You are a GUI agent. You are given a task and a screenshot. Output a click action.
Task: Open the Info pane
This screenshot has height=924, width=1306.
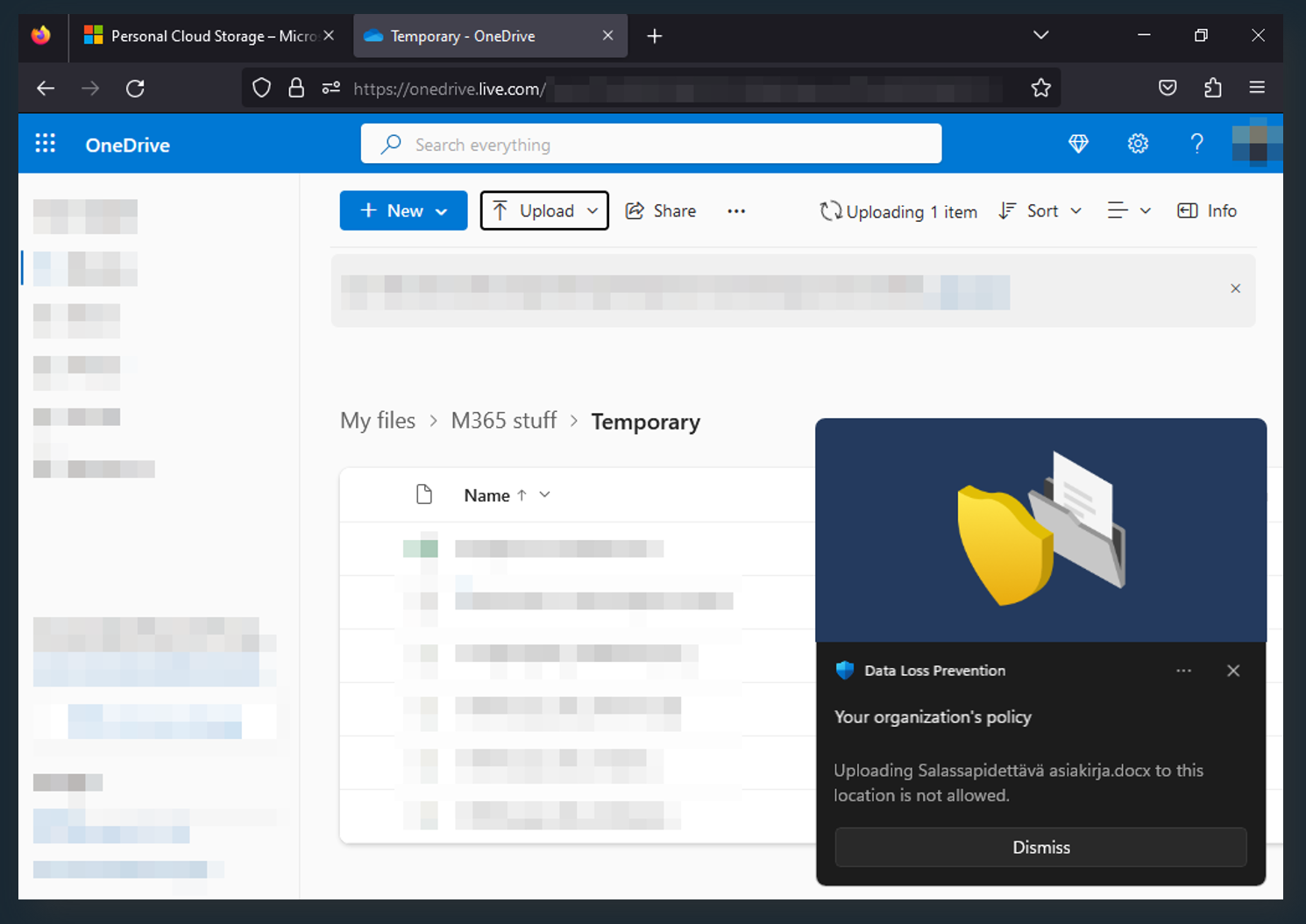1206,210
